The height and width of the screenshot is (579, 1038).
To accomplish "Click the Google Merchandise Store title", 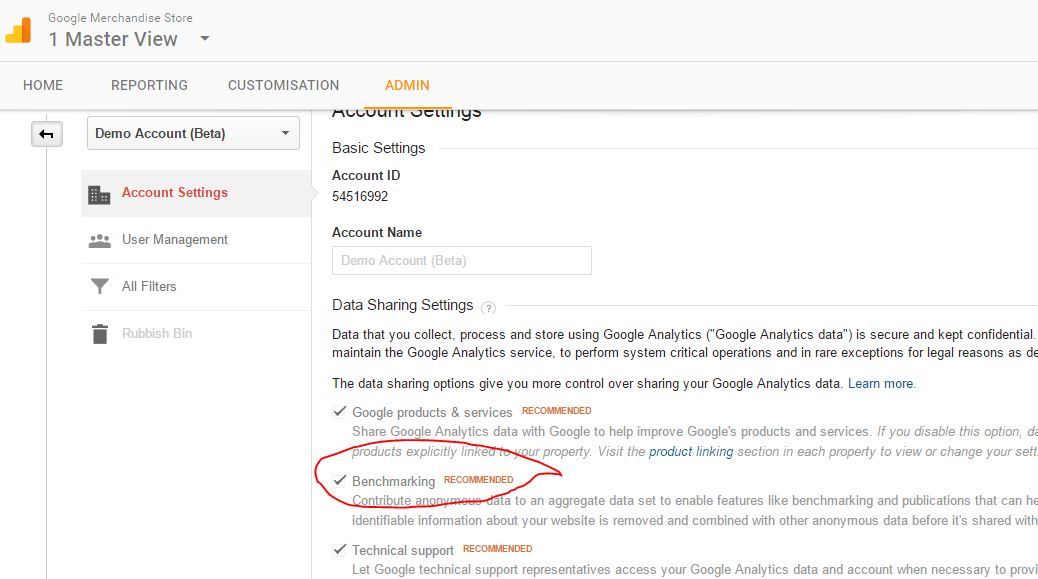I will tap(120, 18).
